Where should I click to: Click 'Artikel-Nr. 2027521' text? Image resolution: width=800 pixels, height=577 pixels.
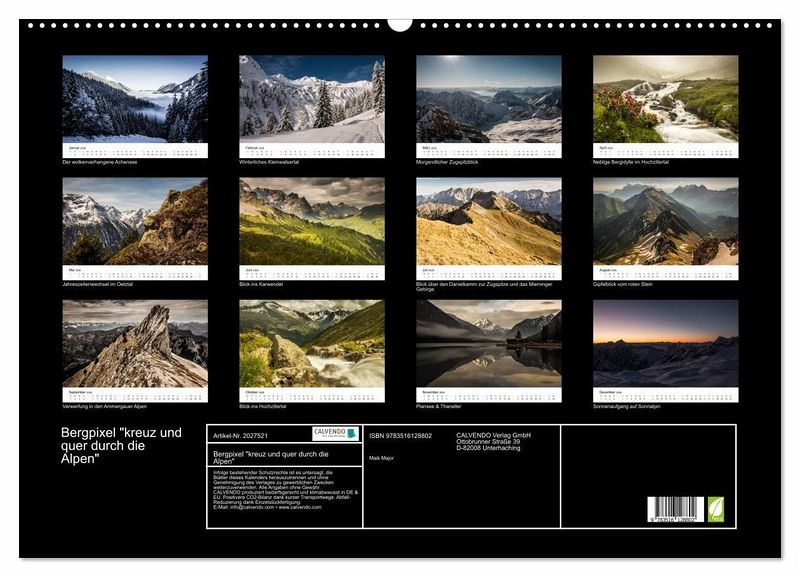click(x=240, y=436)
